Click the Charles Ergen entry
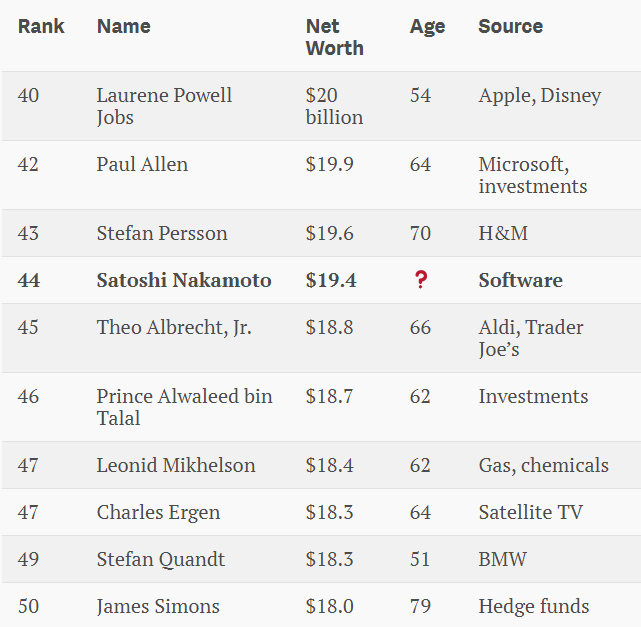Image resolution: width=641 pixels, height=627 pixels. click(158, 513)
